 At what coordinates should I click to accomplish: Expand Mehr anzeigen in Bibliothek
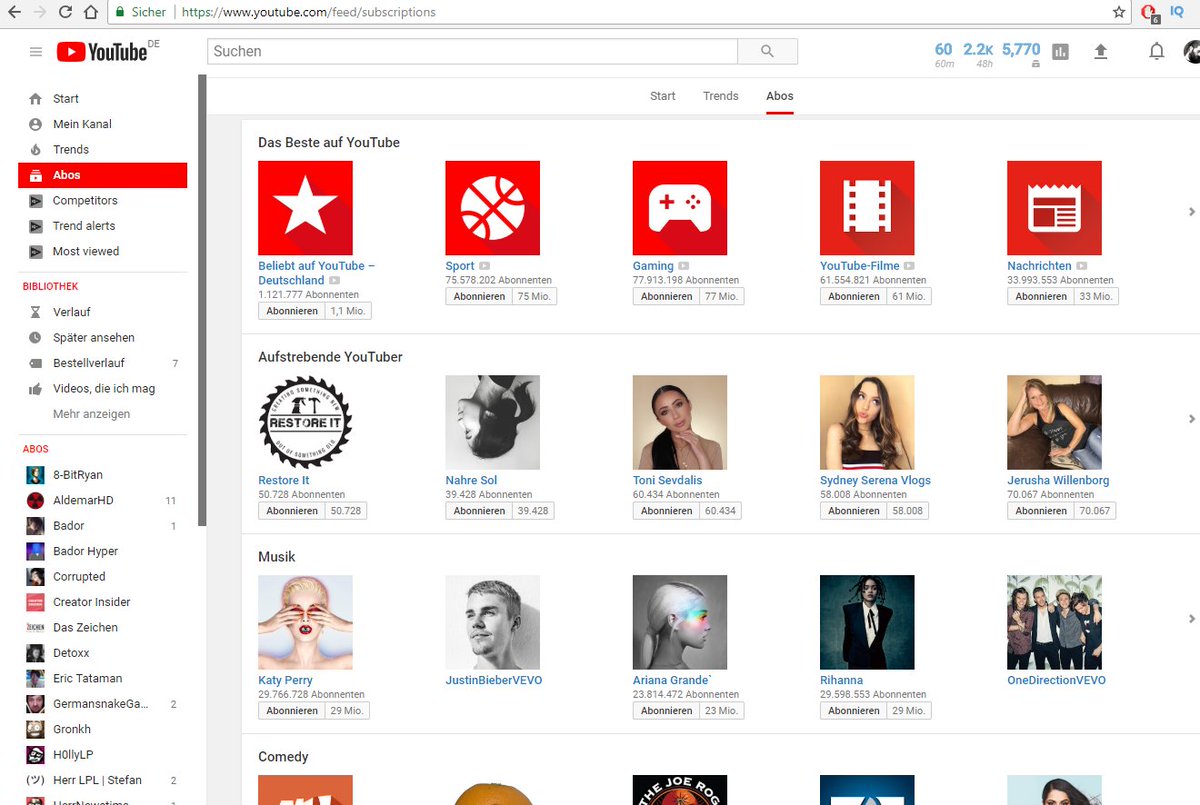(91, 414)
